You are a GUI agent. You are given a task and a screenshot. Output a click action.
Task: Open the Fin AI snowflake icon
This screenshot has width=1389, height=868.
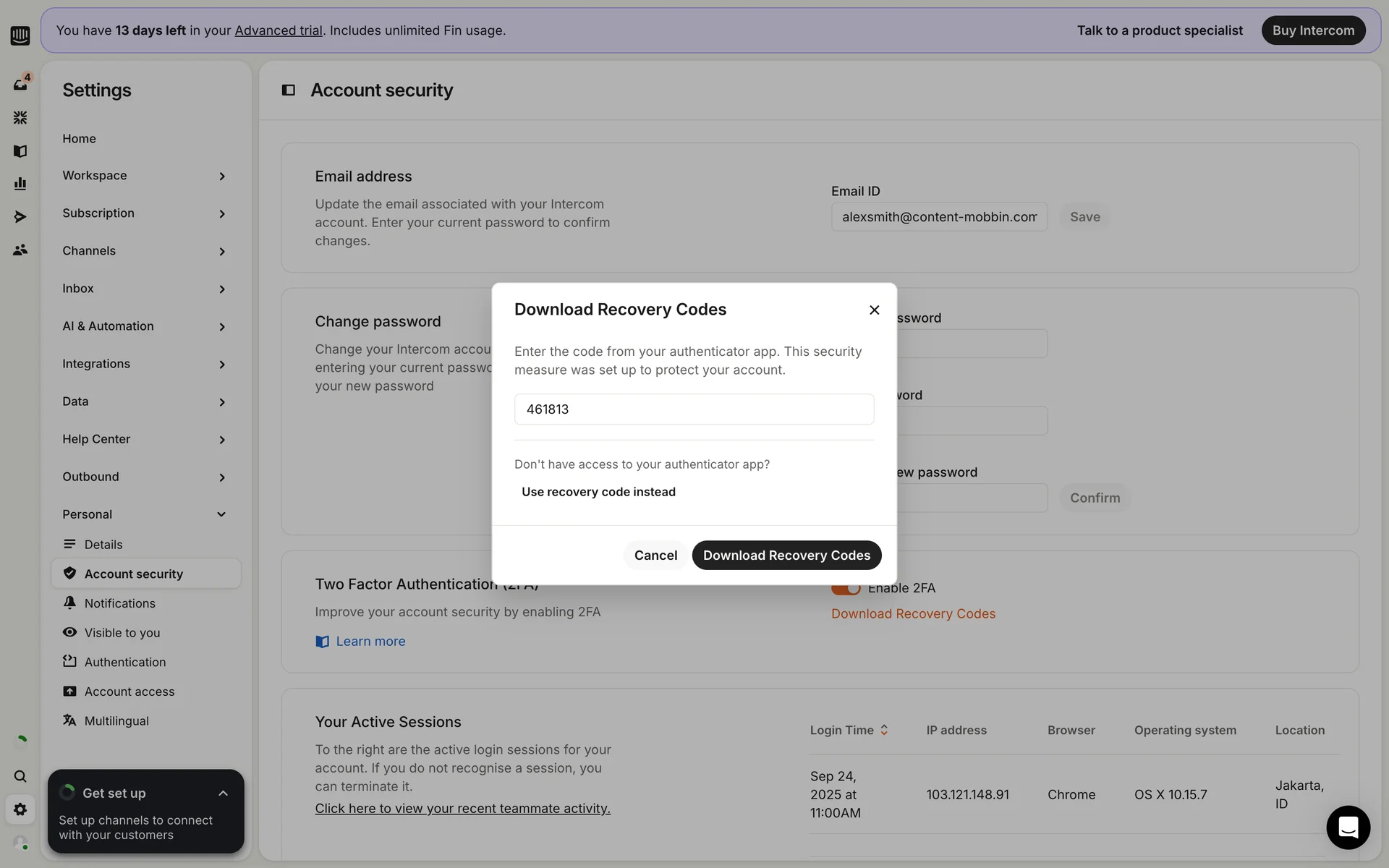20,117
